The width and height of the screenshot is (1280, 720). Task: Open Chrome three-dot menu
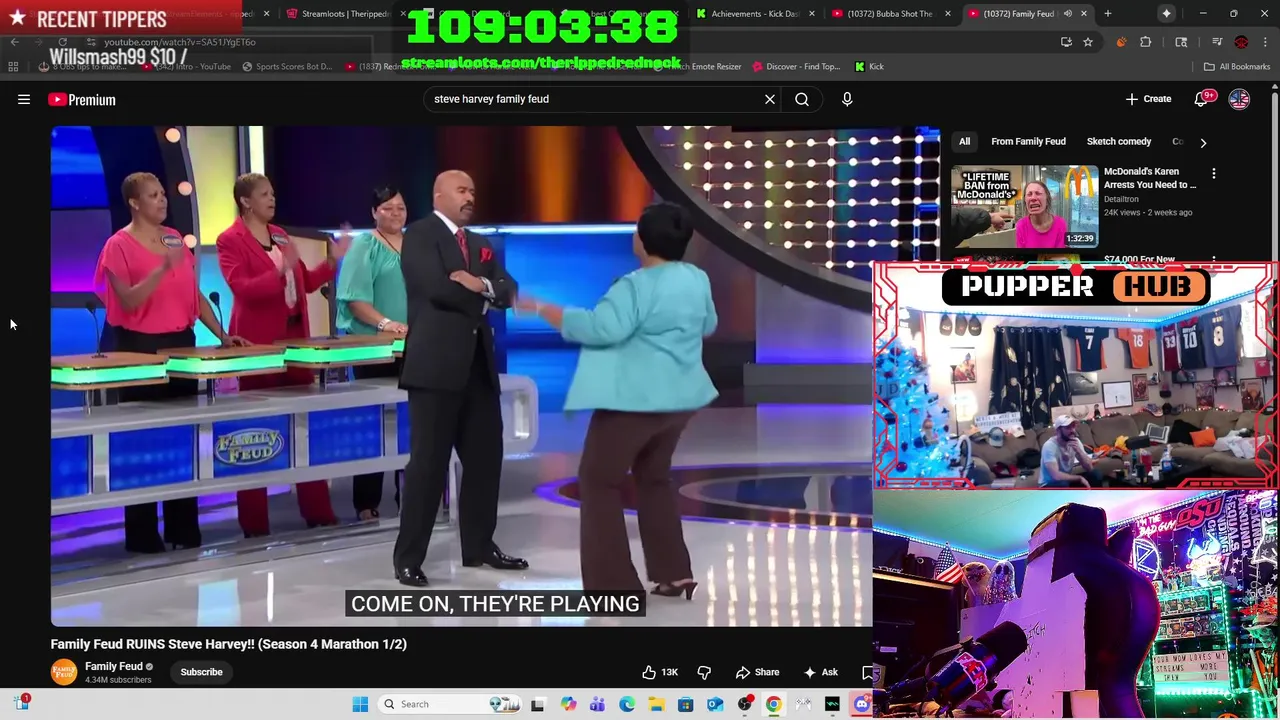1265,42
